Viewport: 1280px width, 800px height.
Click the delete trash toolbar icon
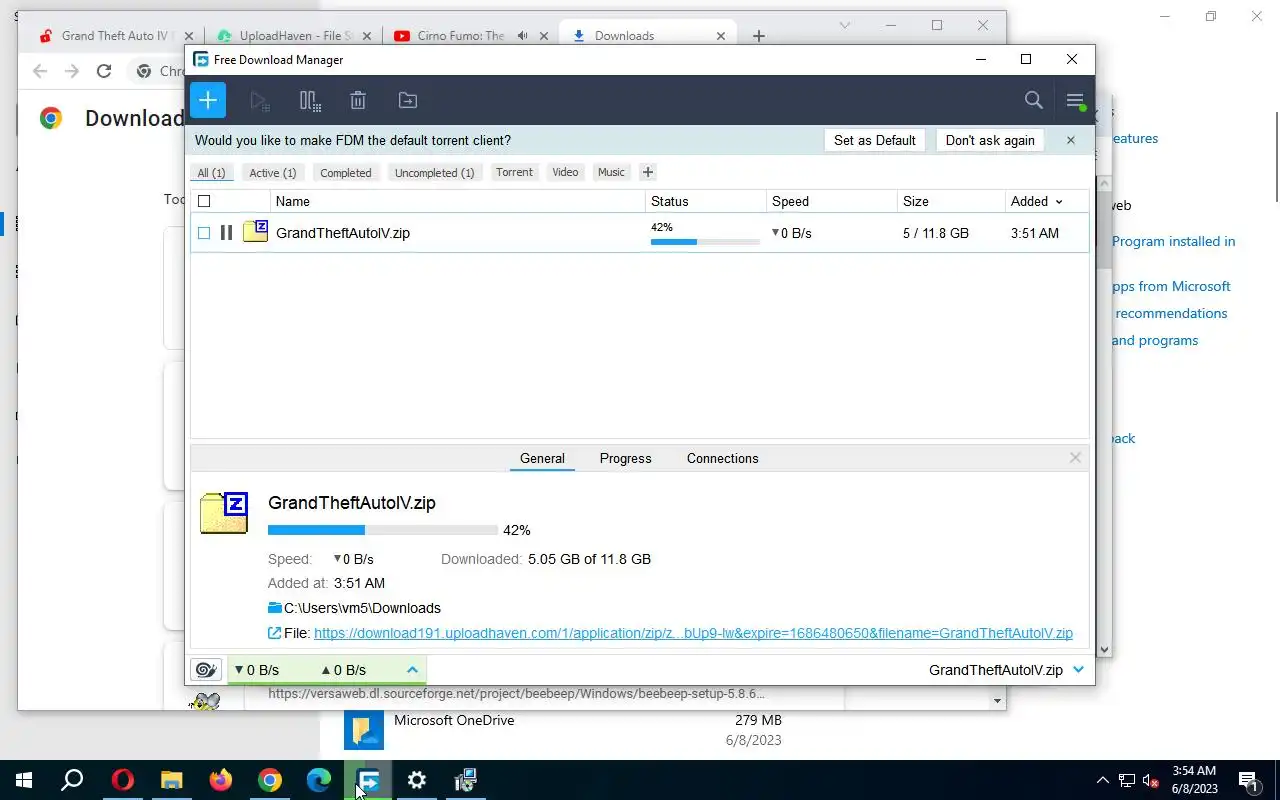click(358, 100)
